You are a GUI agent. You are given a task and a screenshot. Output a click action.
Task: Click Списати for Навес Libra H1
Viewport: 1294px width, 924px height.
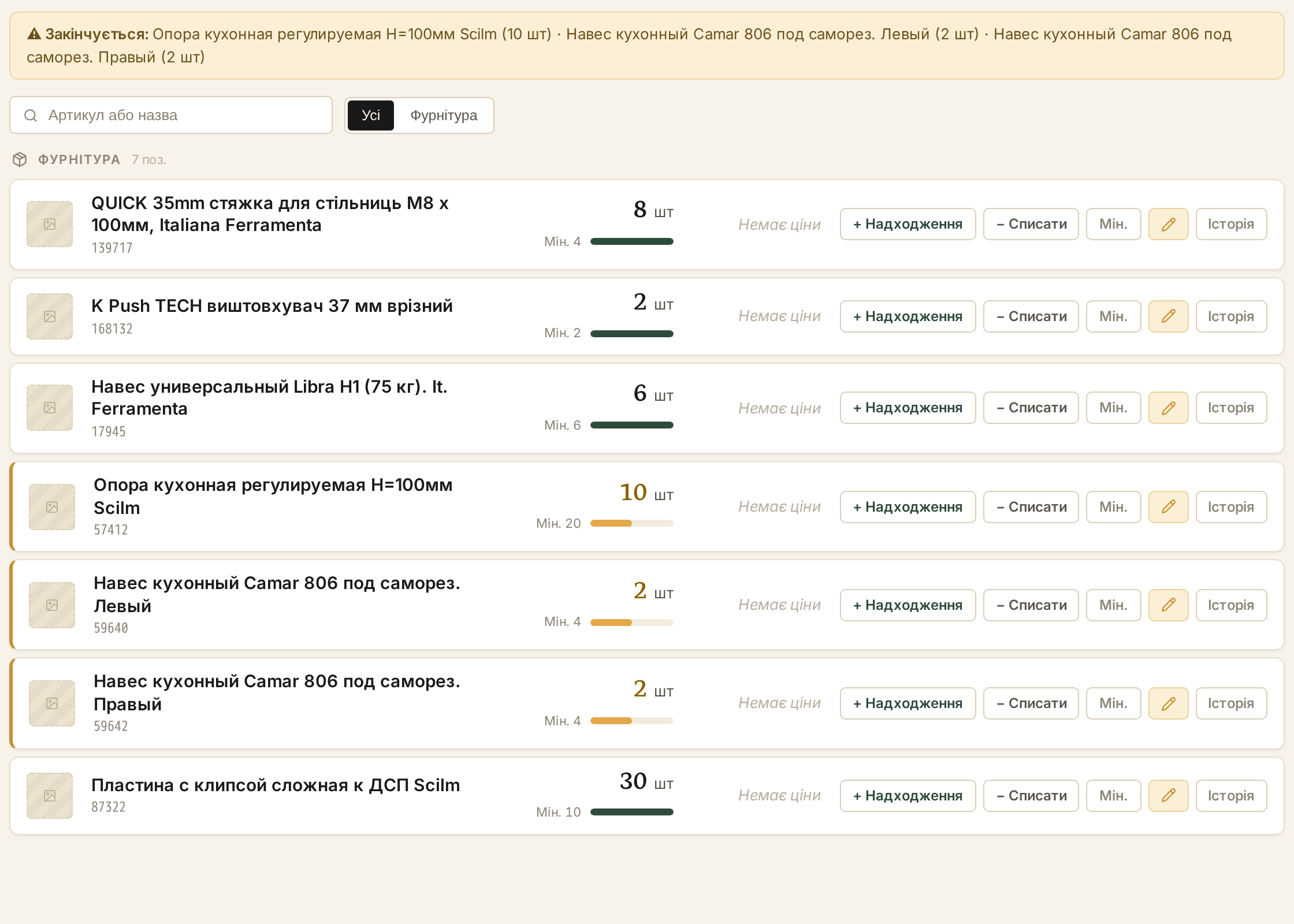point(1031,408)
